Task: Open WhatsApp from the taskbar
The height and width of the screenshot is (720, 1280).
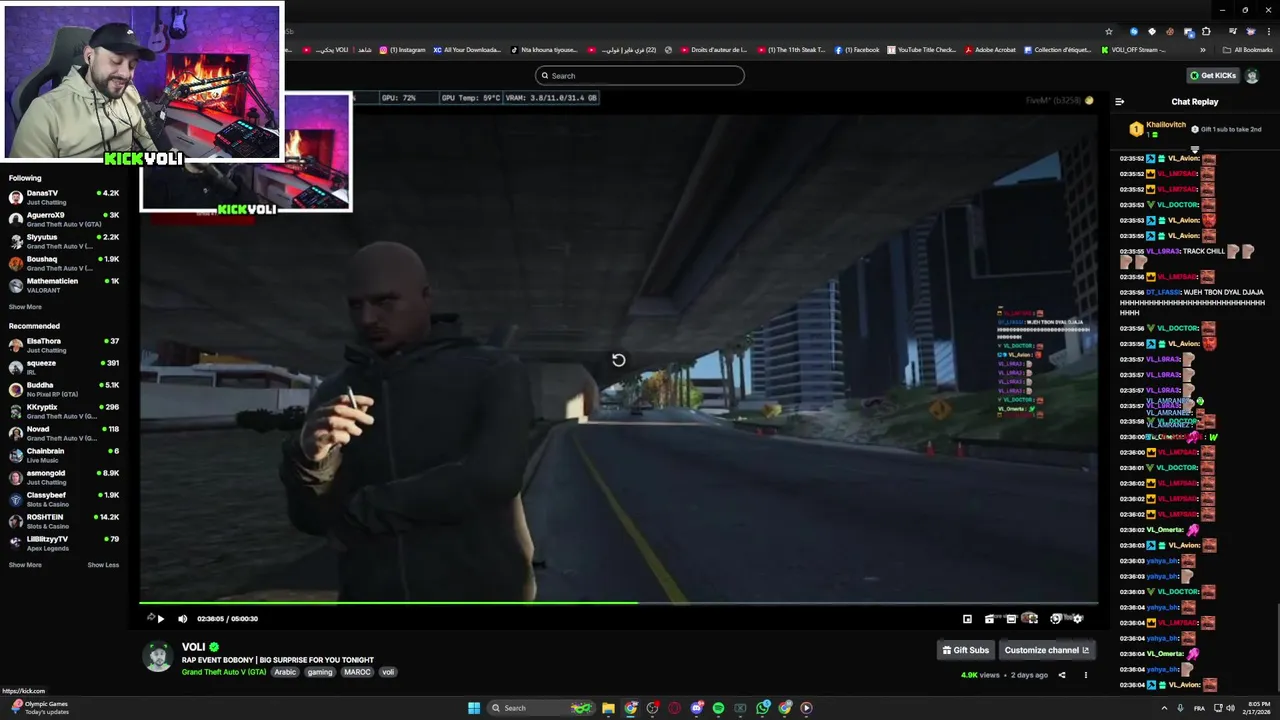Action: click(x=763, y=708)
